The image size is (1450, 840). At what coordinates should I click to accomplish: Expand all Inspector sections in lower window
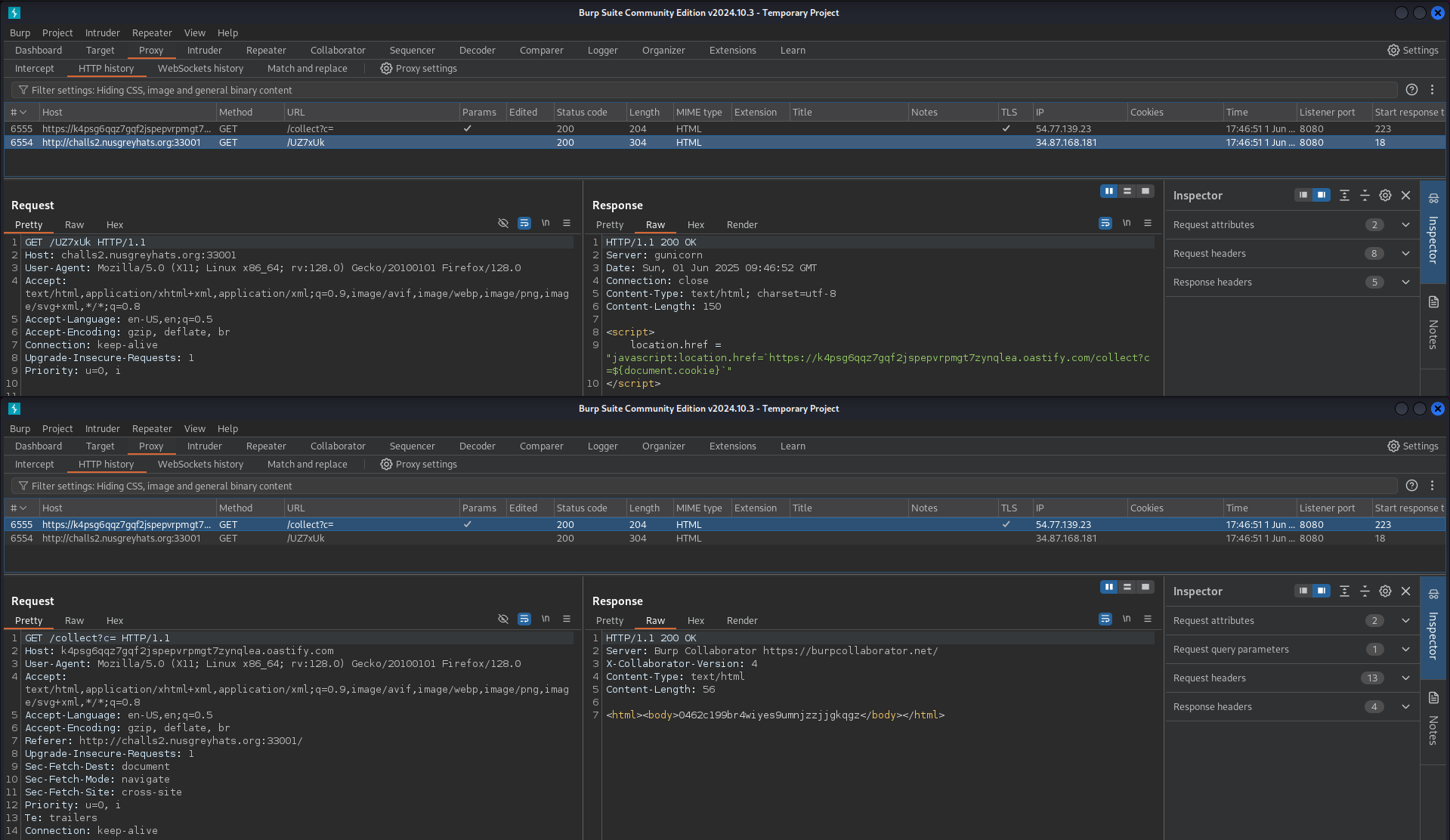(x=1344, y=591)
